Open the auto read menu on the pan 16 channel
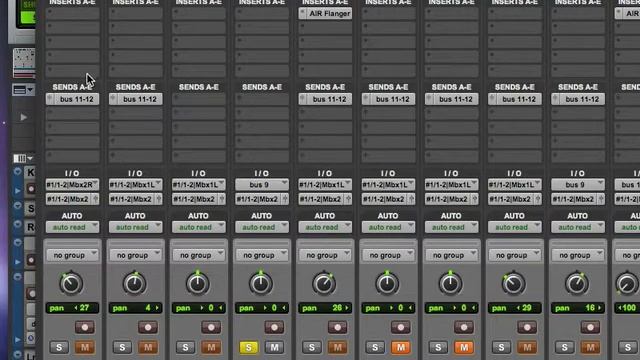This screenshot has width=640, height=360. click(x=578, y=227)
